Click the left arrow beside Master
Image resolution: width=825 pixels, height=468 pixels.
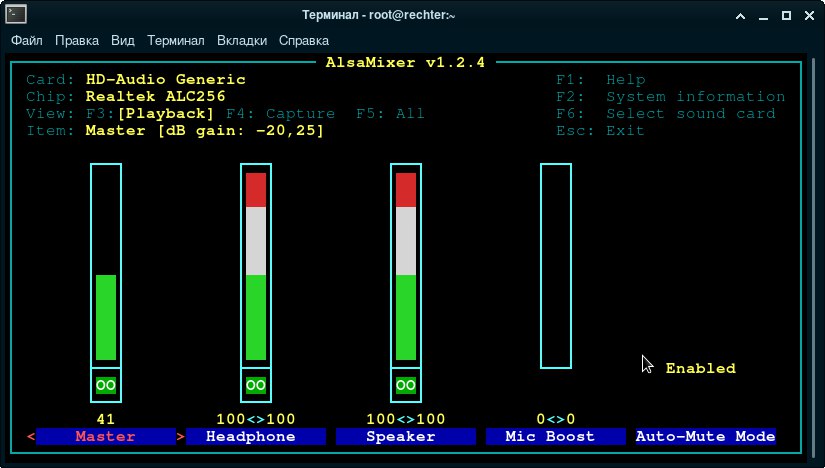click(31, 436)
